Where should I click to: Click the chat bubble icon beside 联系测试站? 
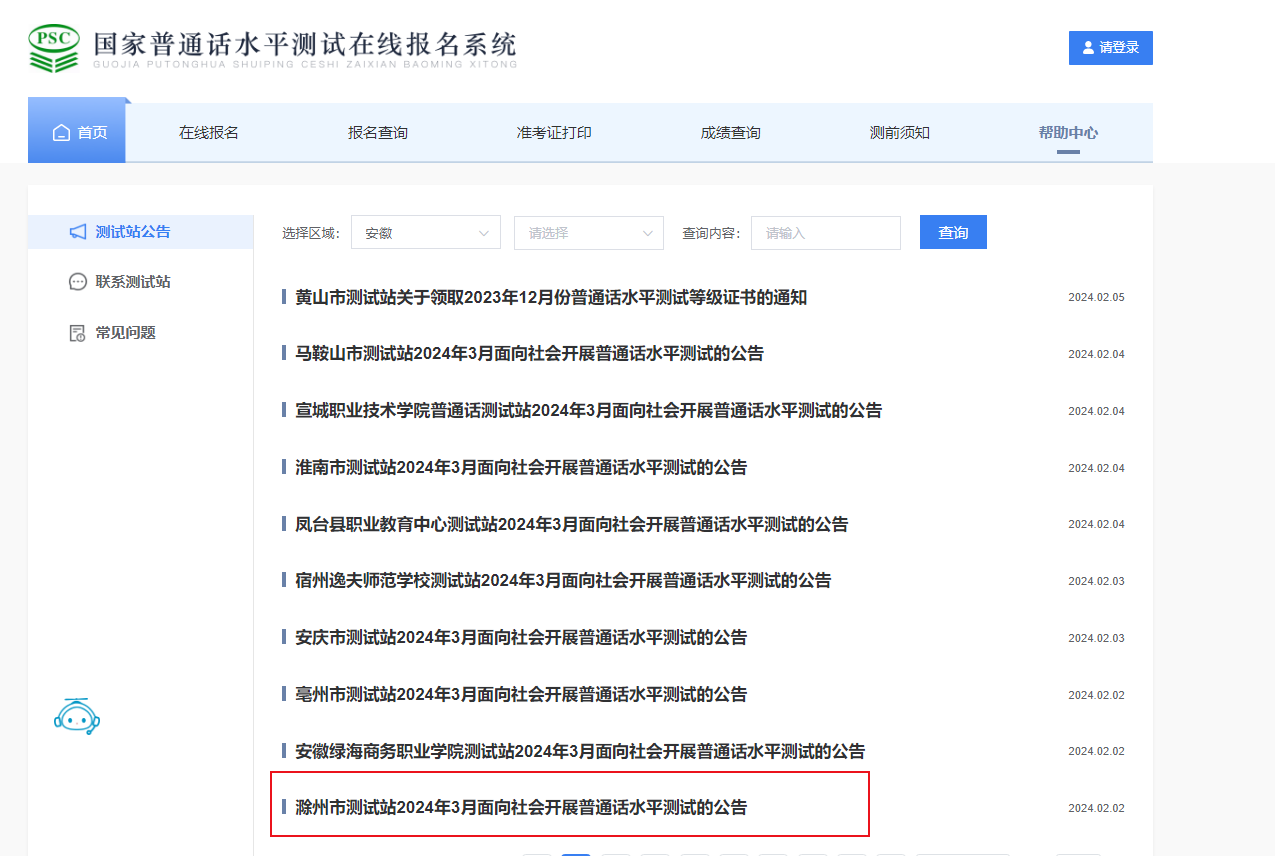(x=78, y=282)
